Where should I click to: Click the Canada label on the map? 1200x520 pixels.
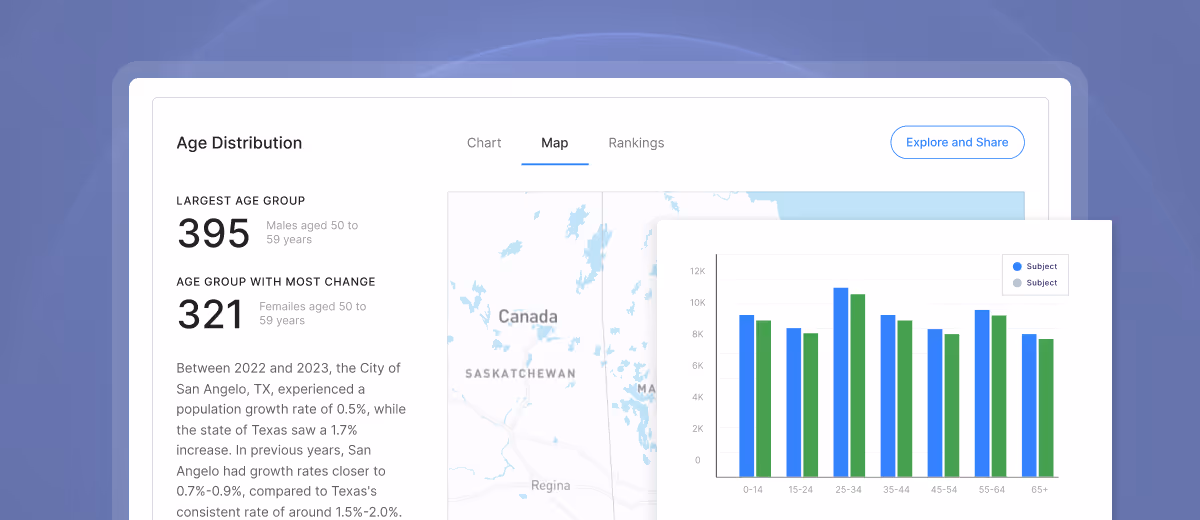(x=528, y=317)
